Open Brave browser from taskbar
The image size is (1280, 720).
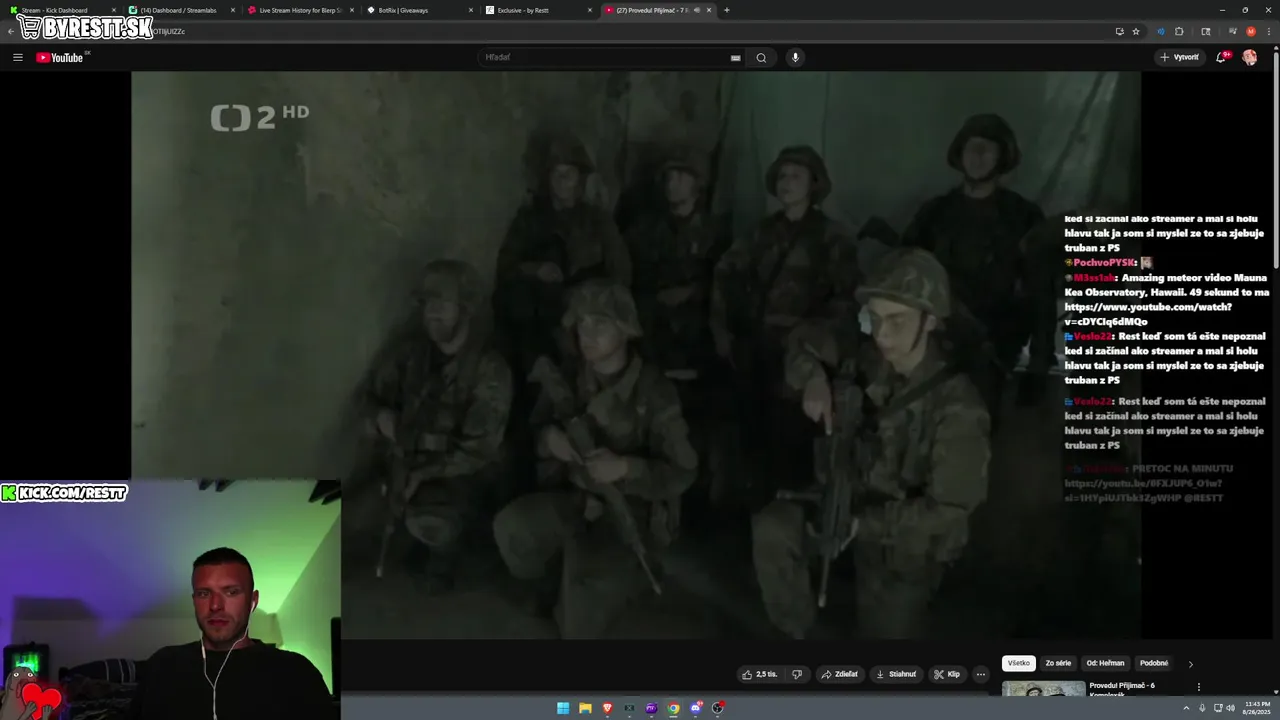[x=607, y=708]
